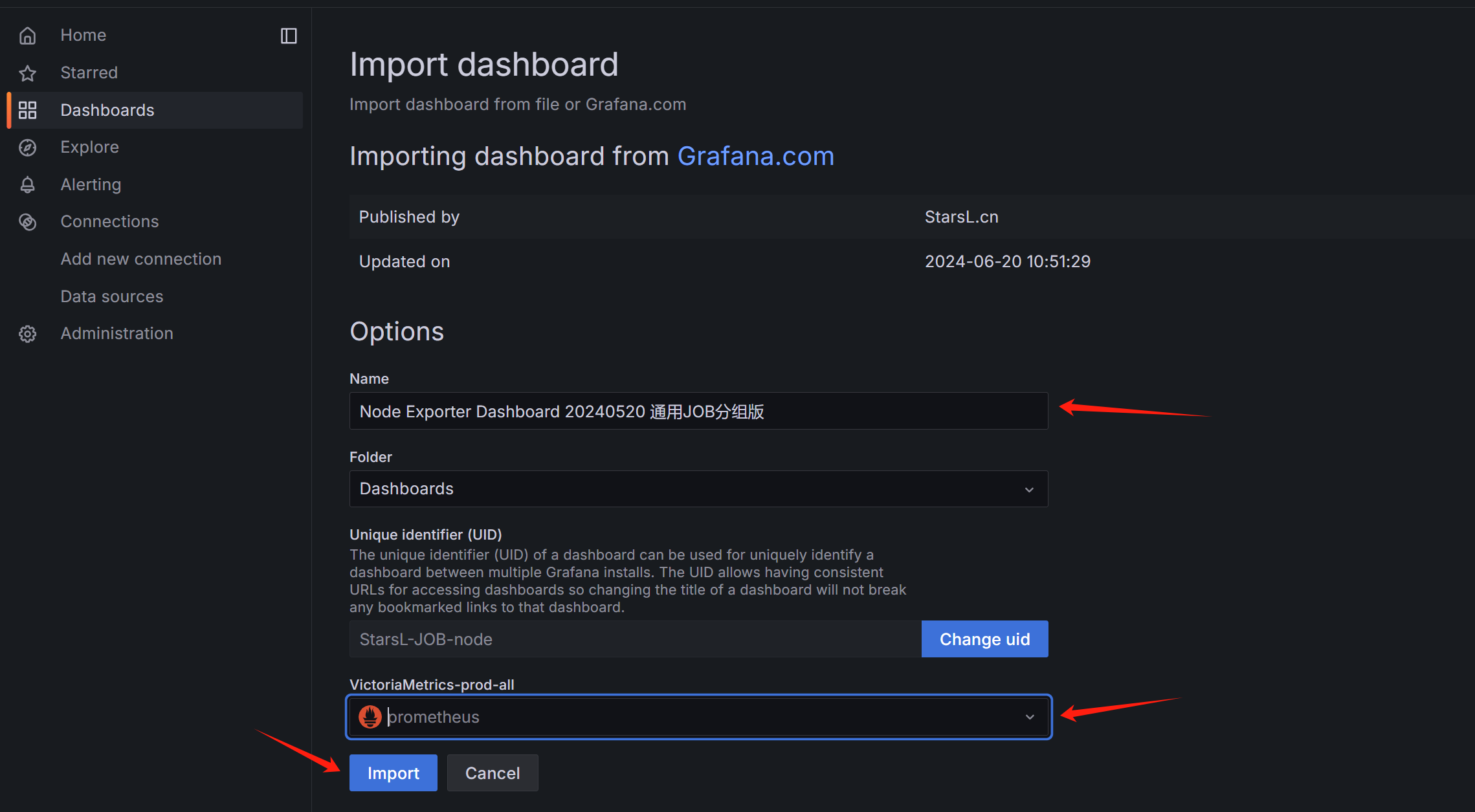The image size is (1475, 812).
Task: Go to Data sources menu item
Action: click(111, 296)
